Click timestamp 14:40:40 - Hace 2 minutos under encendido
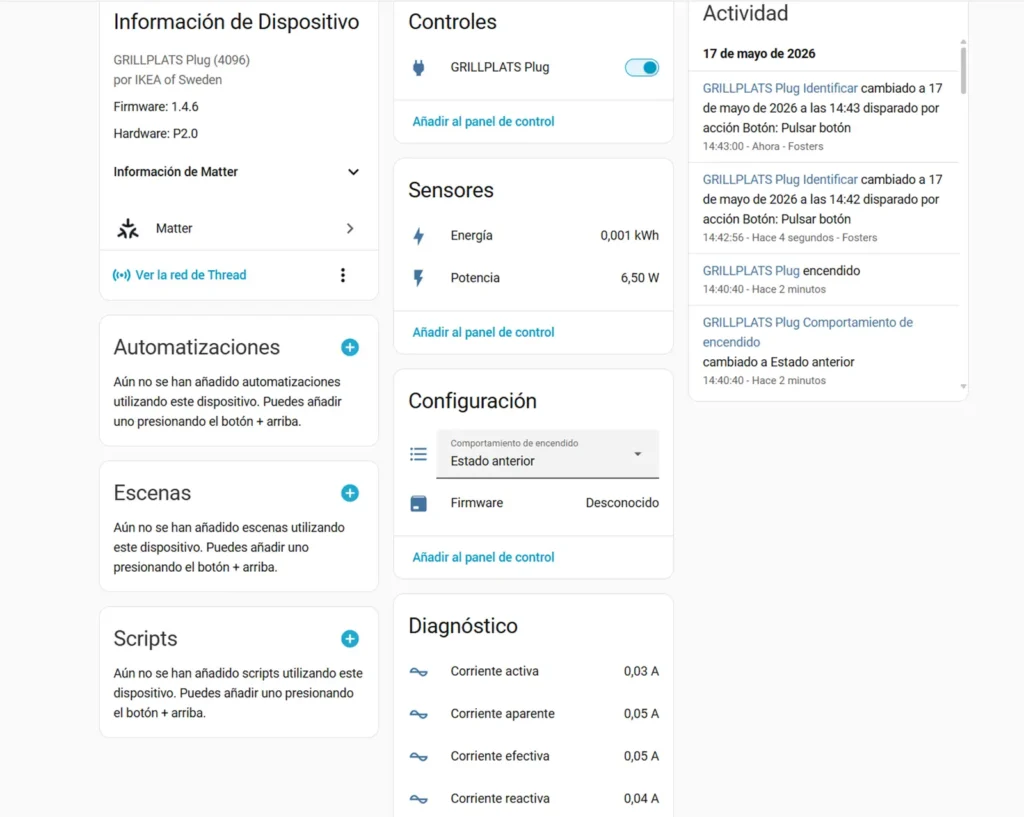Screen dimensions: 1024x817 point(764,289)
